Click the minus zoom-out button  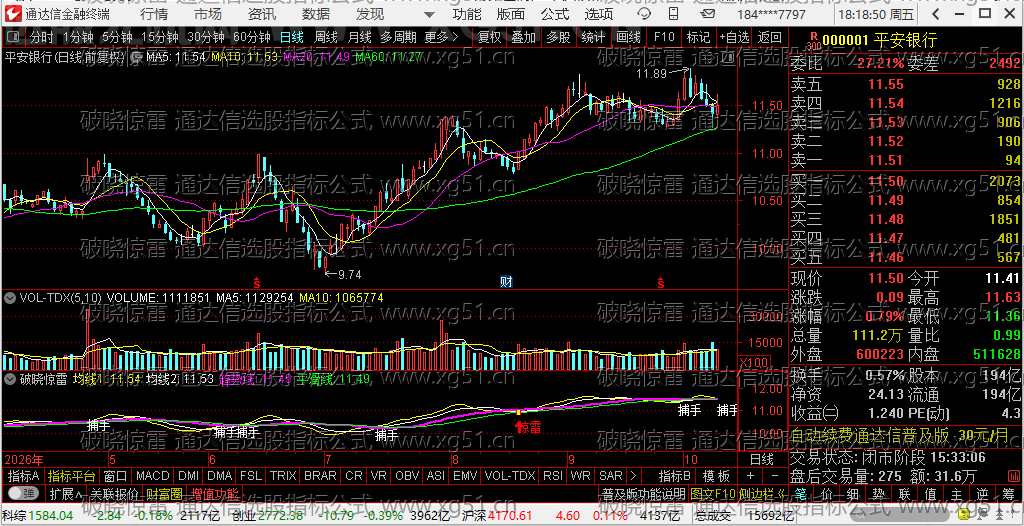click(774, 476)
